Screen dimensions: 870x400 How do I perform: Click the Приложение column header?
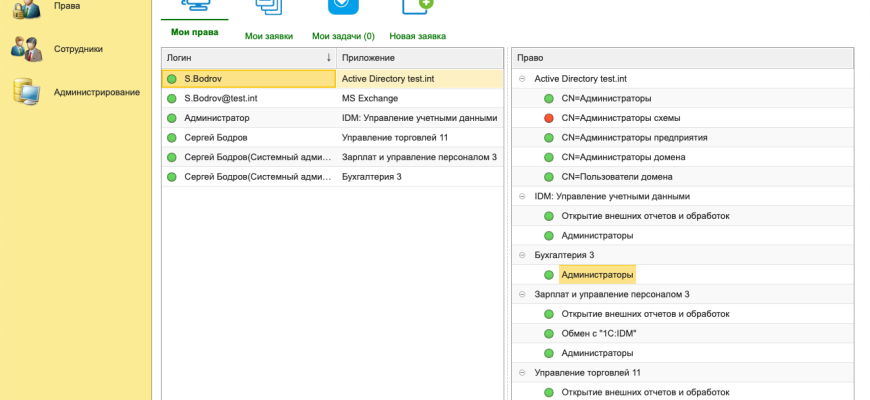click(x=417, y=58)
